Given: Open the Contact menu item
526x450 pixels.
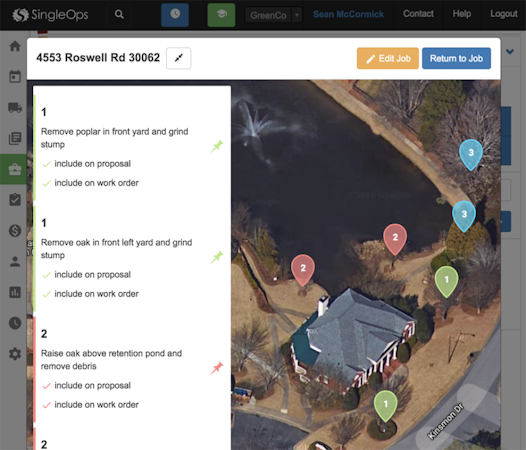Looking at the screenshot, I should click(x=418, y=14).
